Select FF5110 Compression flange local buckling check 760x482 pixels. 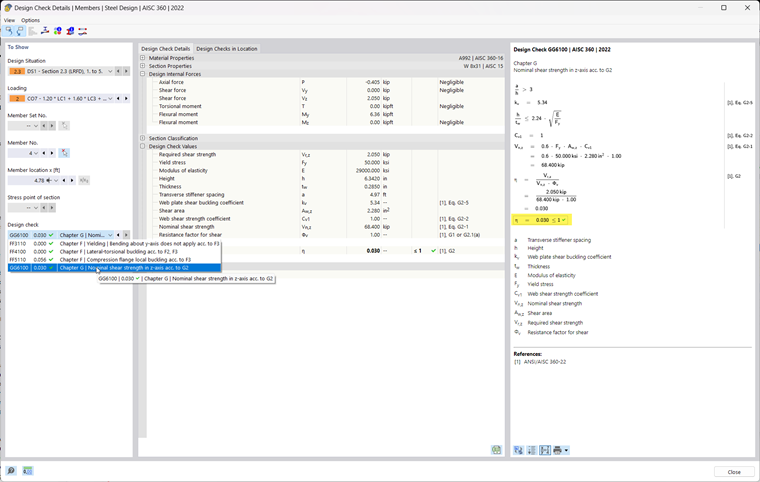(114, 259)
